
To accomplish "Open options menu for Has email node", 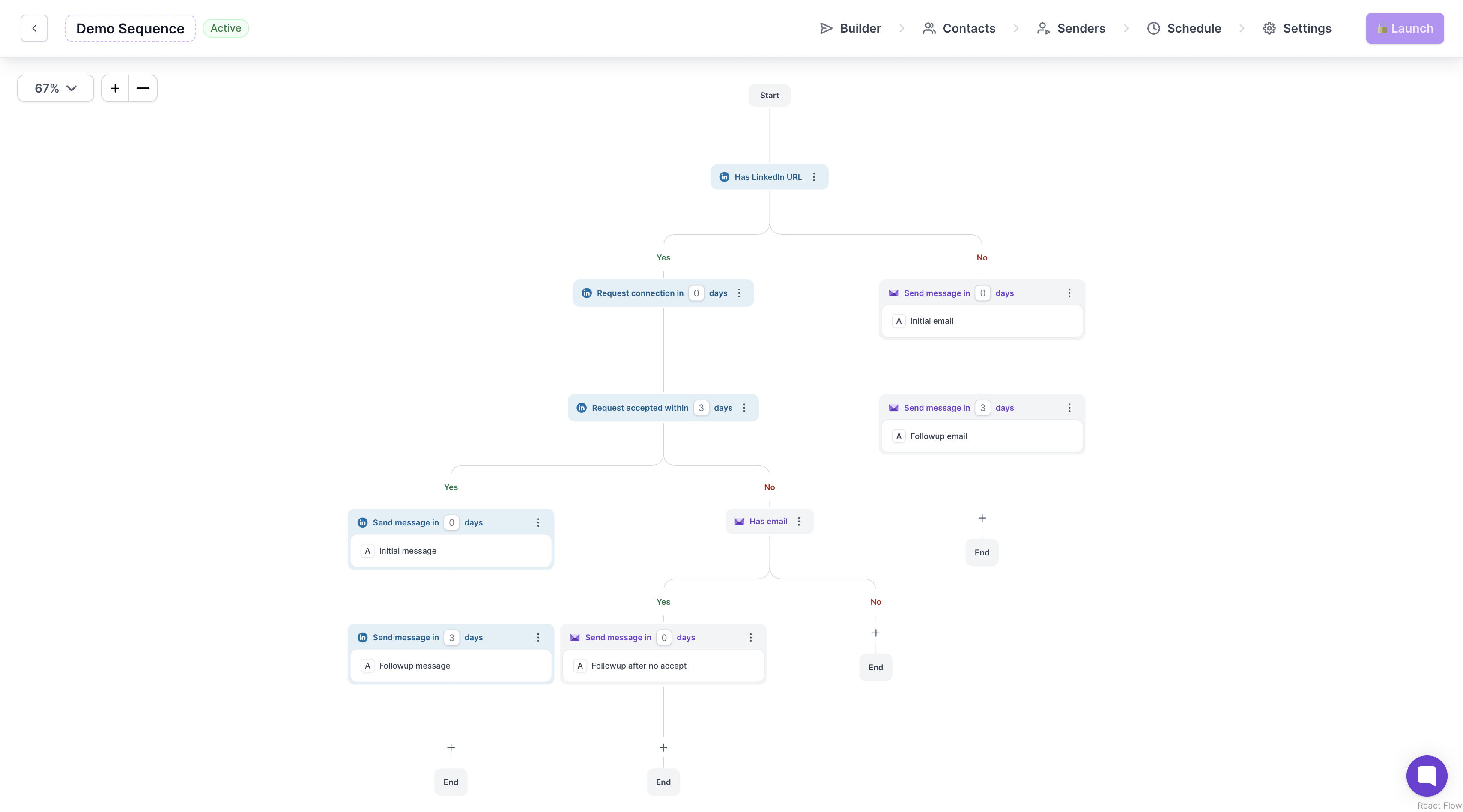I will tap(799, 521).
